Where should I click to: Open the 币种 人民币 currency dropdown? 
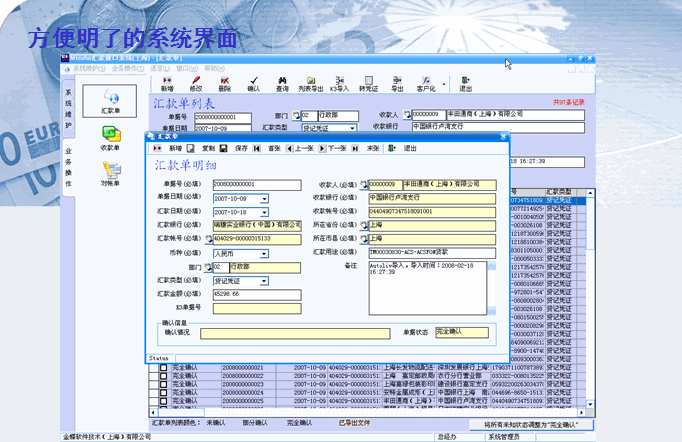tap(264, 254)
